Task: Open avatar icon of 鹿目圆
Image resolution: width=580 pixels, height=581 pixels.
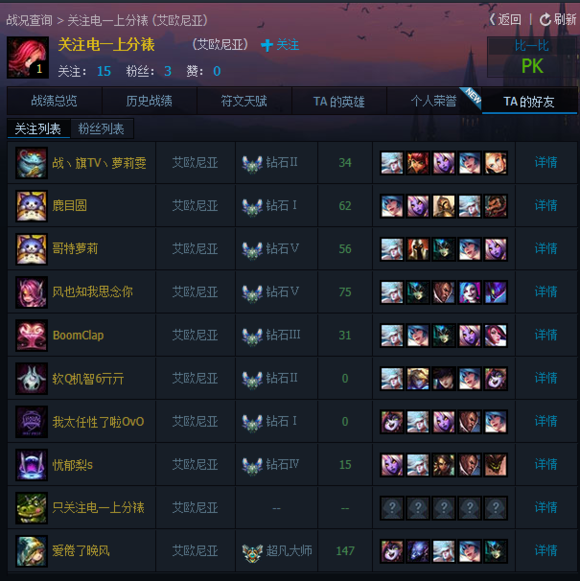Action: coord(32,206)
